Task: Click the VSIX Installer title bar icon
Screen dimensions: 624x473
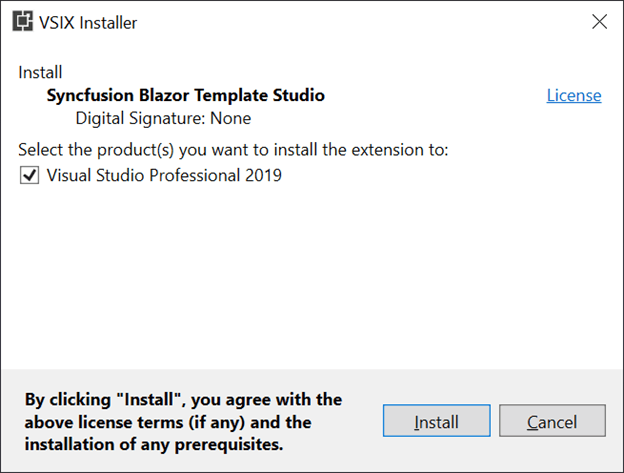Action: point(22,22)
